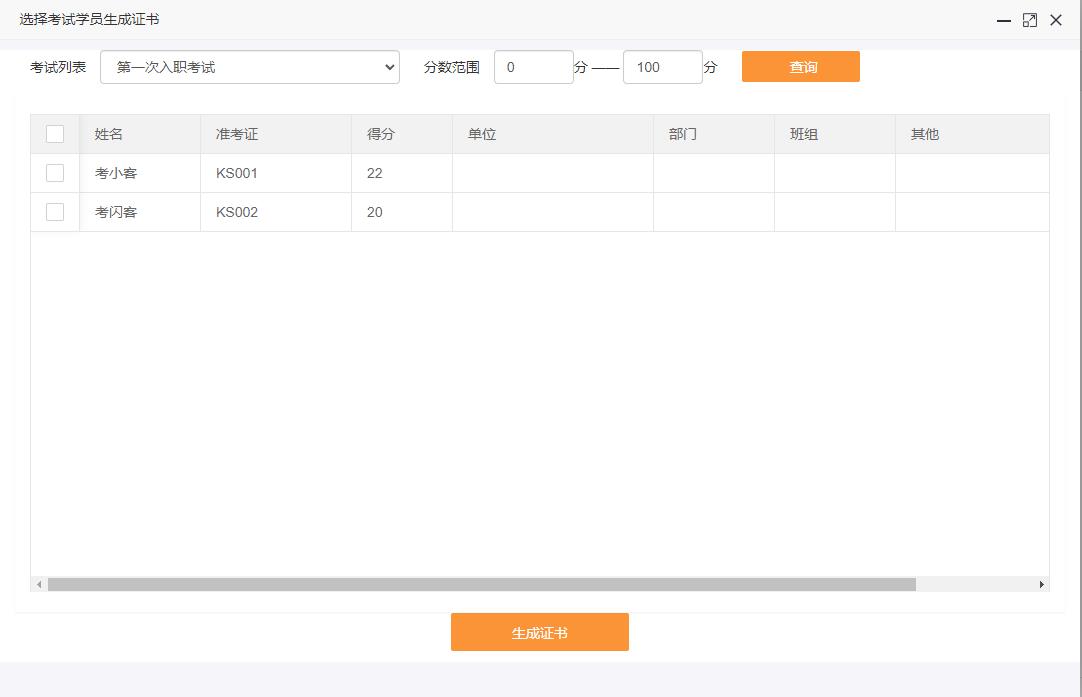
Task: Click the left arrow of horizontal scrollbar
Action: click(x=39, y=585)
